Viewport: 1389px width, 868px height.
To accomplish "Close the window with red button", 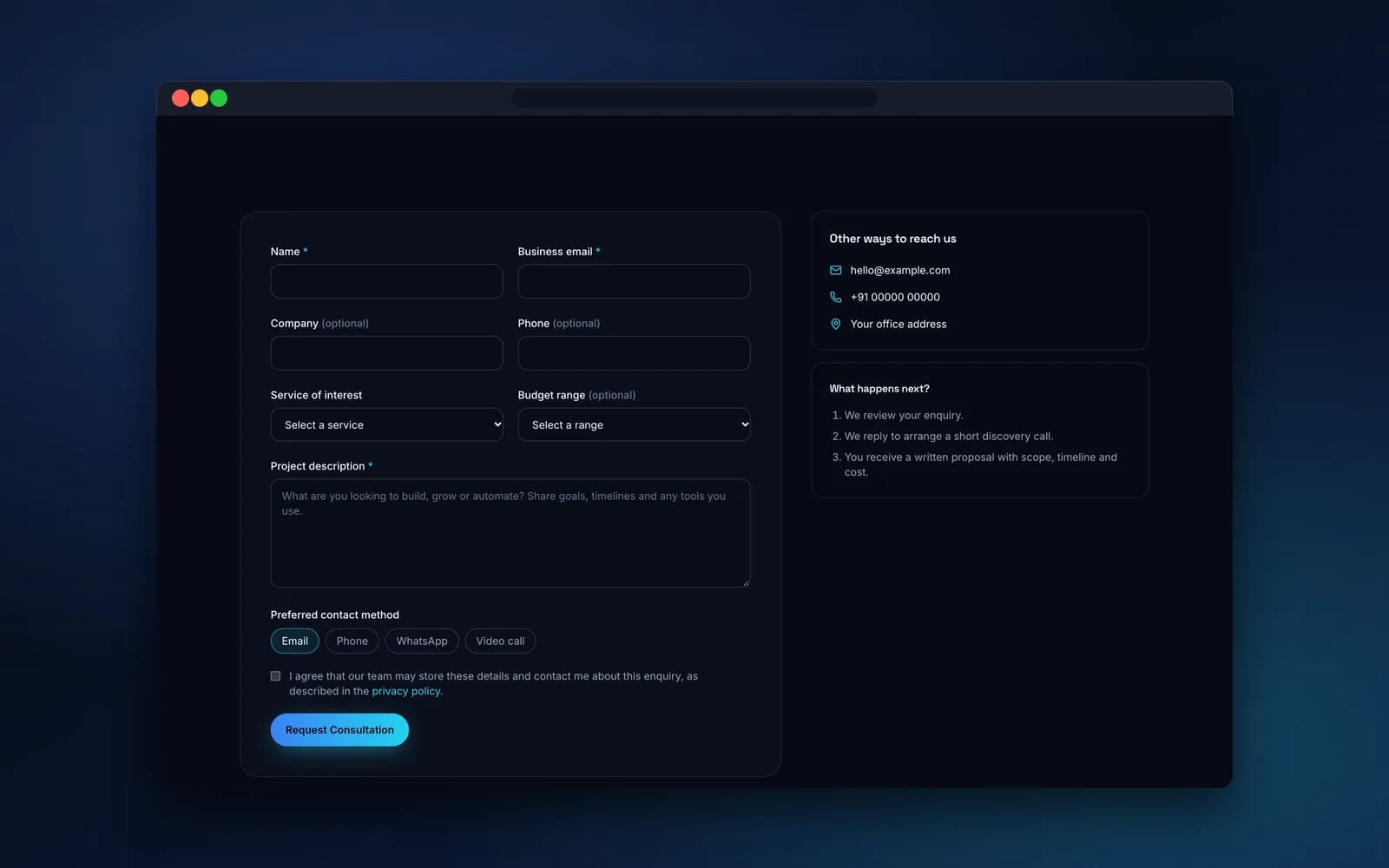I will click(x=181, y=98).
